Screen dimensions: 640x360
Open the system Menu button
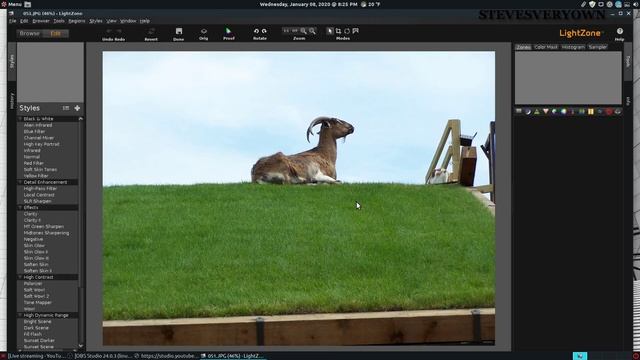tap(11, 4)
